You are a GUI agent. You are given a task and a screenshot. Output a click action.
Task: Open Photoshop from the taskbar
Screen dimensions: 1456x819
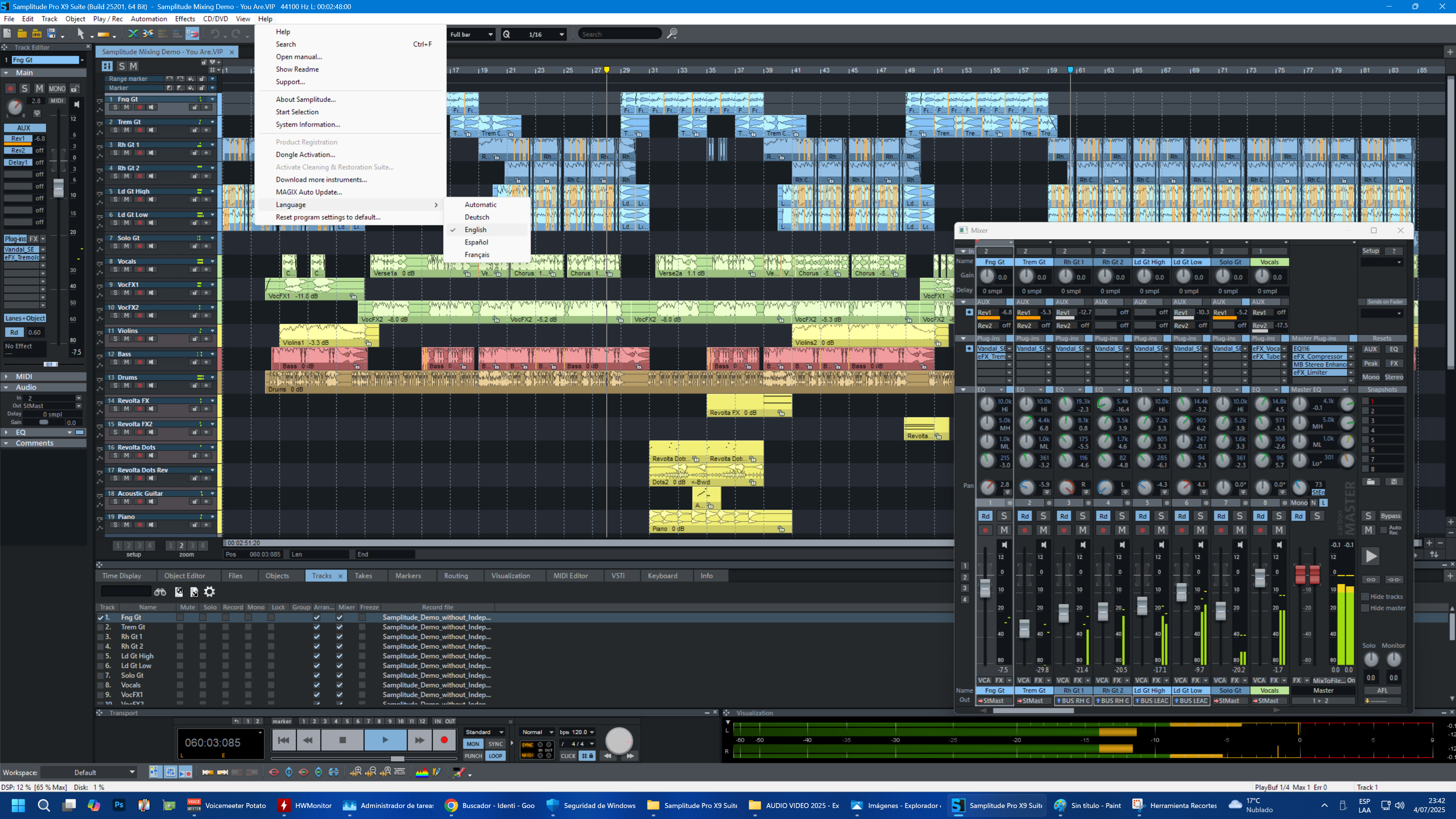[119, 805]
